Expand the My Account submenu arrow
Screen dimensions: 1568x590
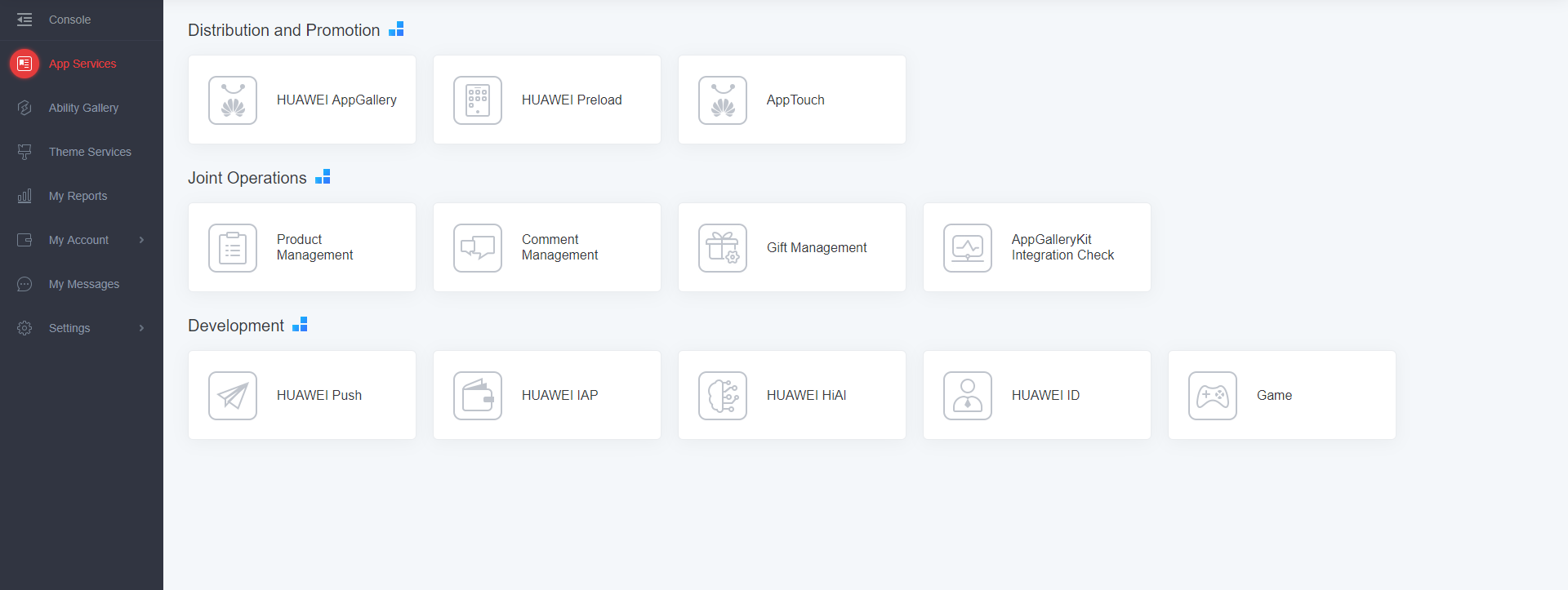141,240
